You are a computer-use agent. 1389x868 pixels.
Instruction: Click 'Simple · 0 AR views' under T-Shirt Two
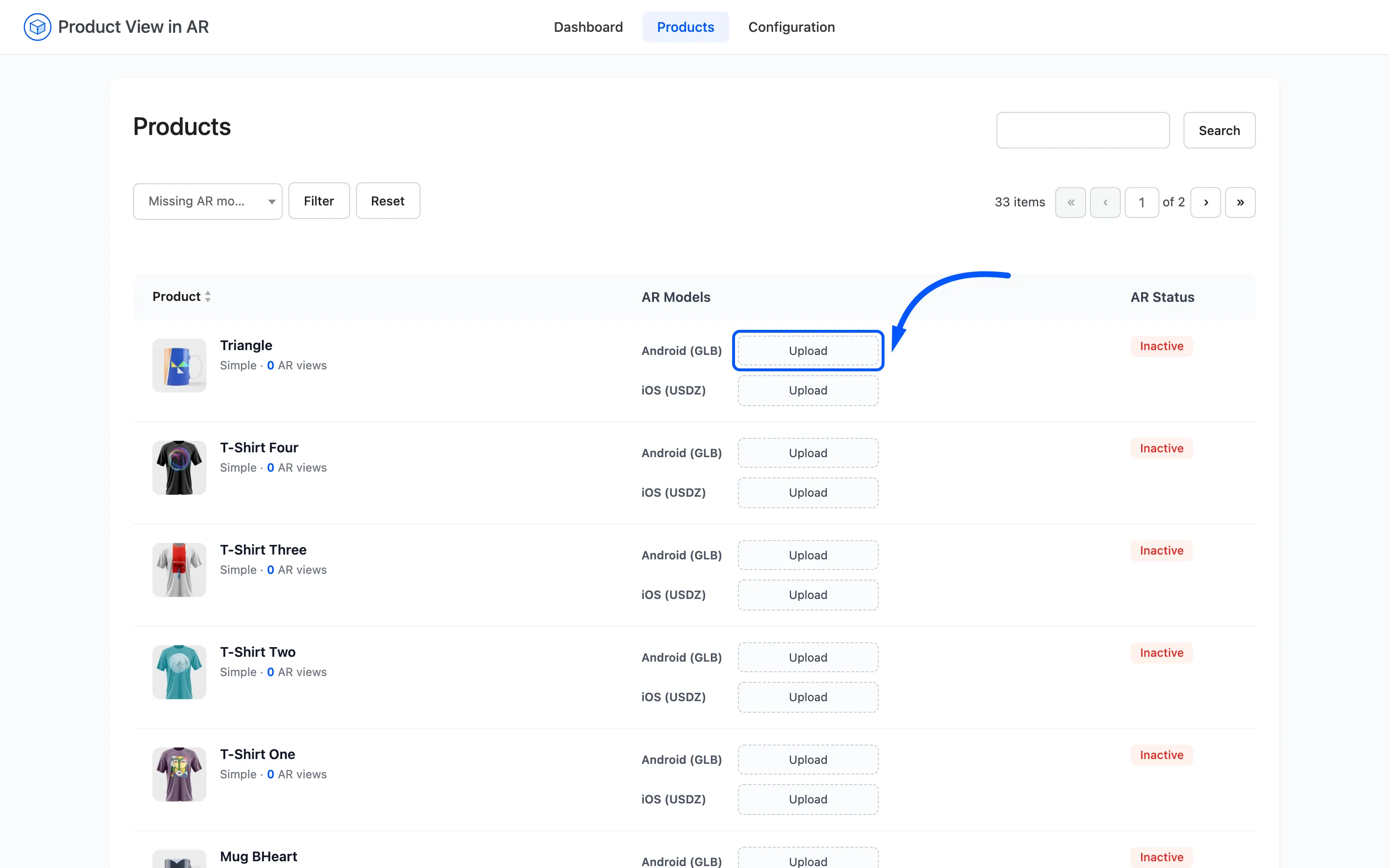(x=273, y=672)
